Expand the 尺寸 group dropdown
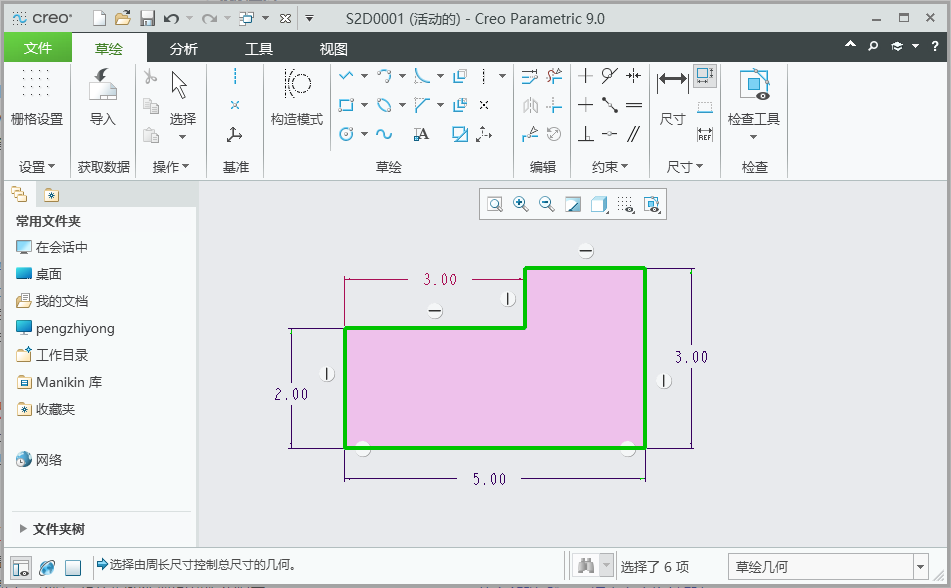 (x=684, y=167)
